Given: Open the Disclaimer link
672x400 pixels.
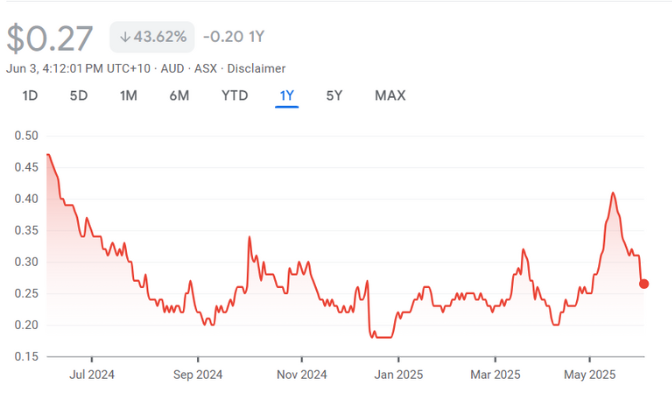Looking at the screenshot, I should pos(256,68).
